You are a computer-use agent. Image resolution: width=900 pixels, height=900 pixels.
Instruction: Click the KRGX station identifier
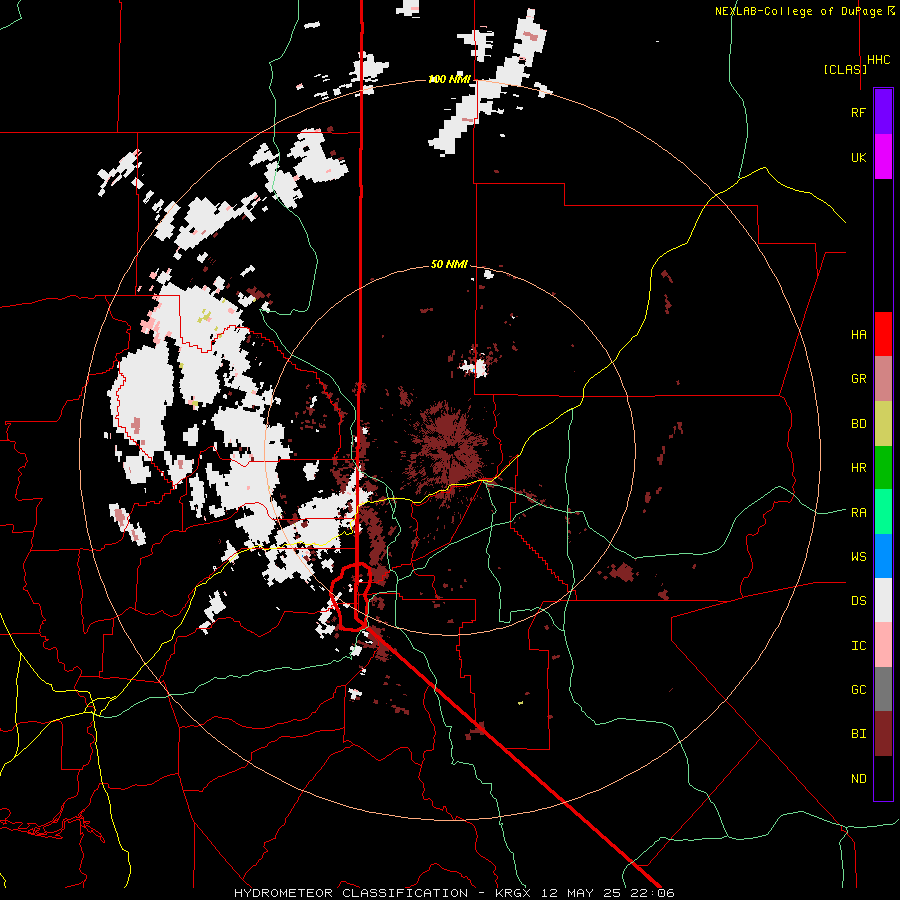point(514,893)
